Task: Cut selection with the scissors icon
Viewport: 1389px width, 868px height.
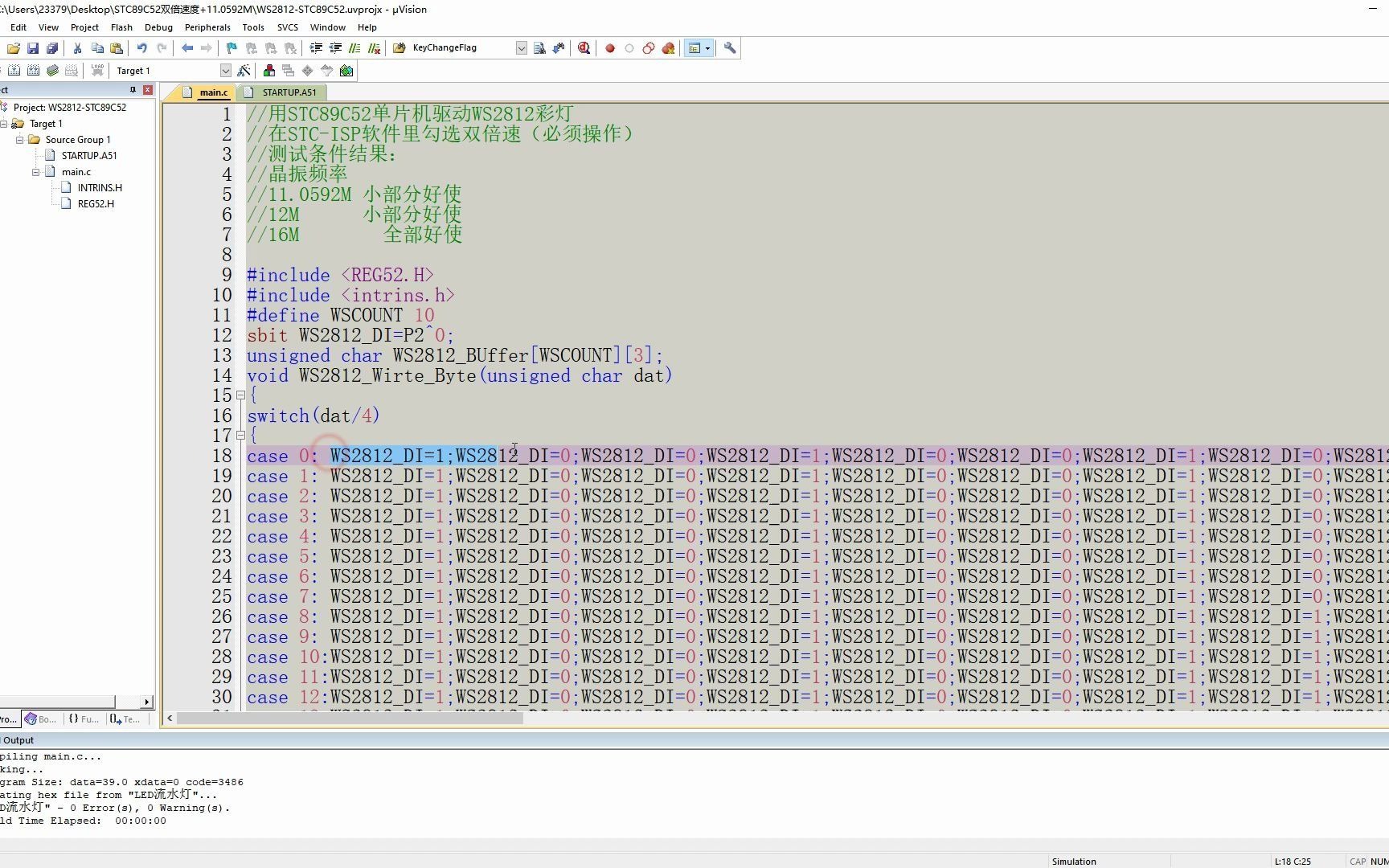Action: tap(78, 48)
